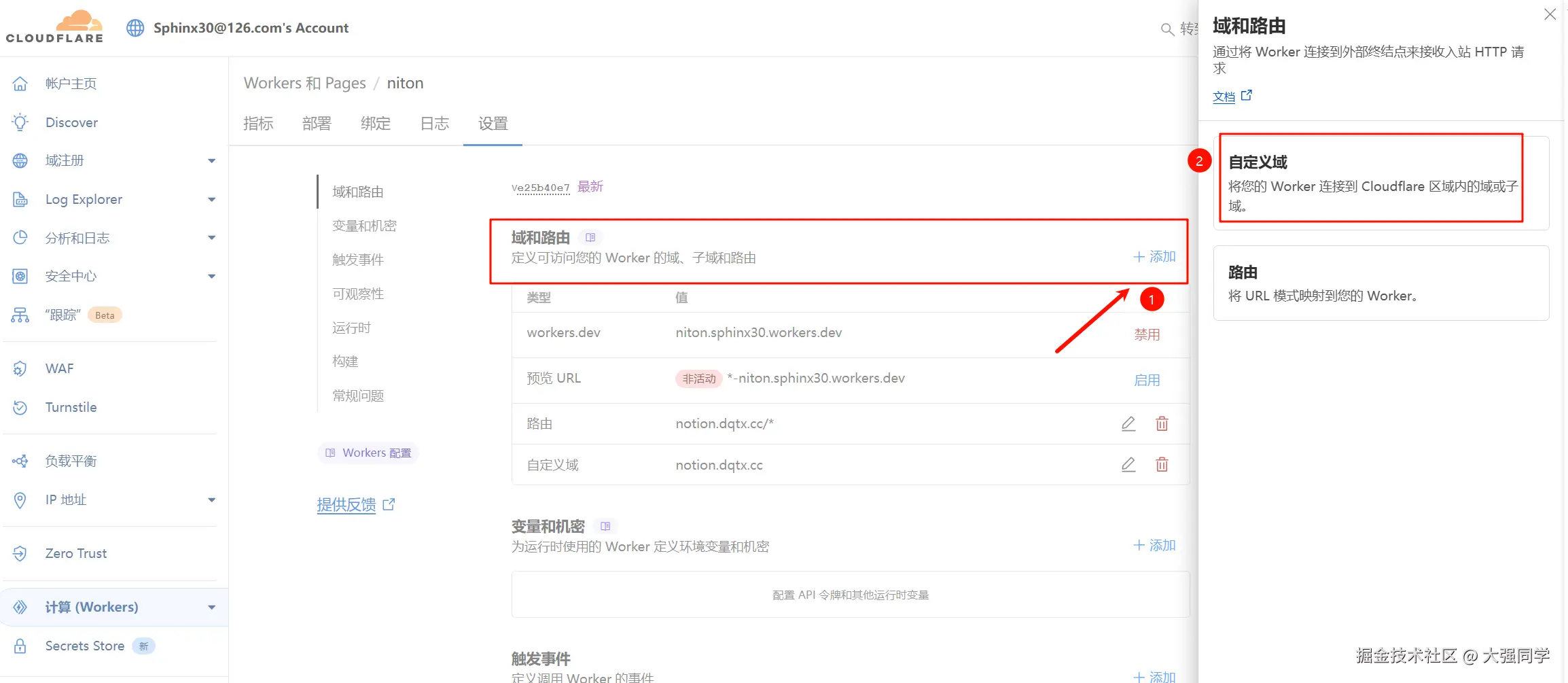This screenshot has width=1568, height=683.
Task: Edit the 自定义域 notion.dqtx.cc entry
Action: (1128, 464)
